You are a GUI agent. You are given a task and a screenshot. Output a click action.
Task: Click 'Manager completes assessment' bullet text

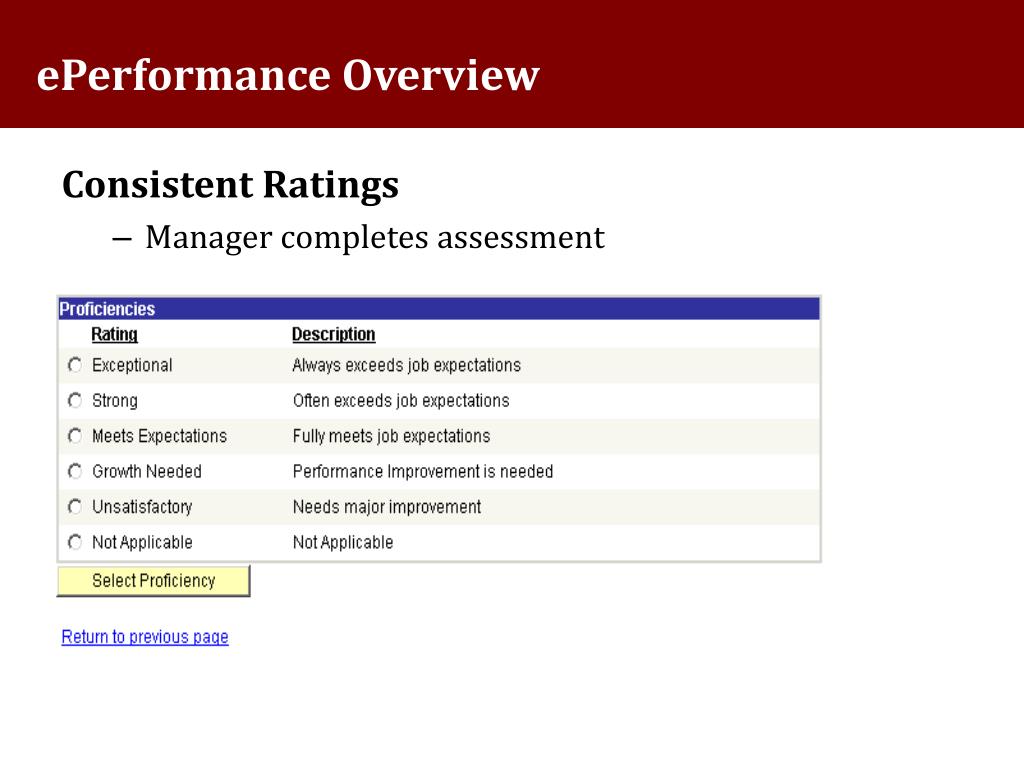pyautogui.click(x=375, y=238)
